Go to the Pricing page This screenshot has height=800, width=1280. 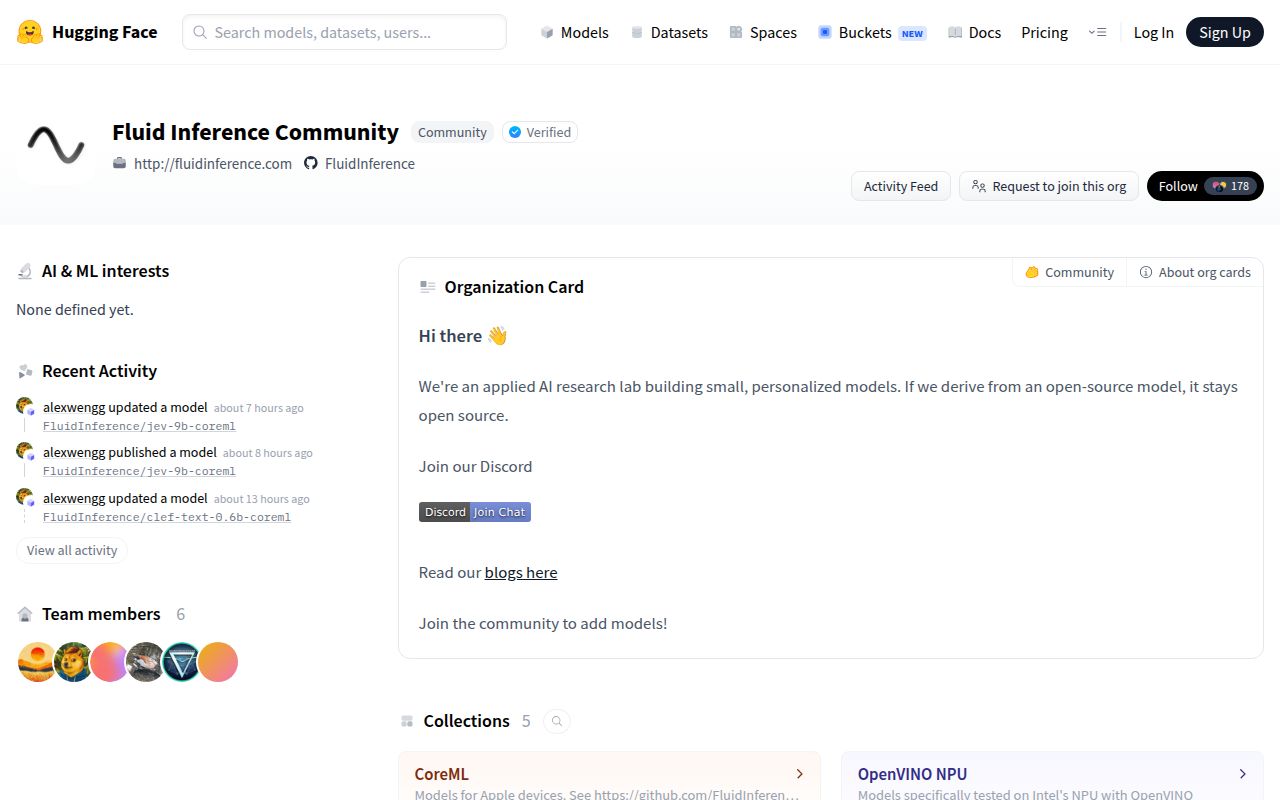[1044, 32]
